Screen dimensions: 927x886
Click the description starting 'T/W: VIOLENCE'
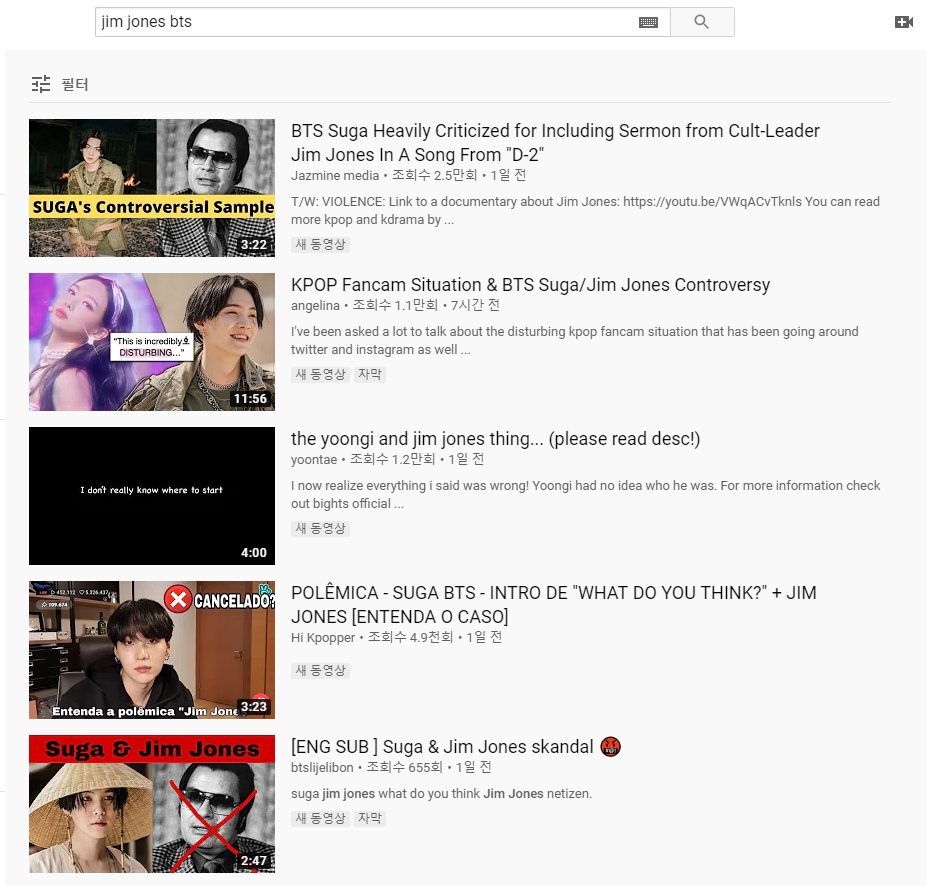click(585, 210)
